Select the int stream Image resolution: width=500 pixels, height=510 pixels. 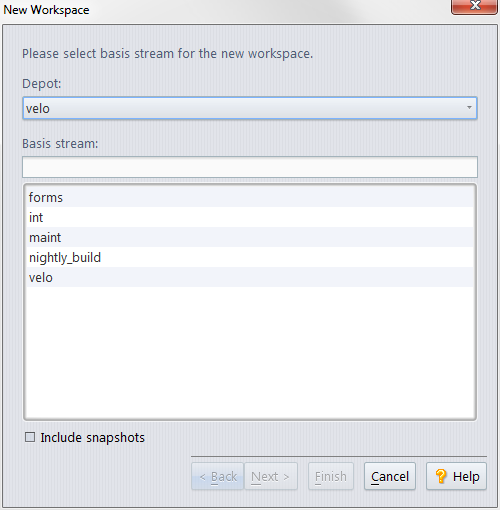pyautogui.click(x=250, y=217)
